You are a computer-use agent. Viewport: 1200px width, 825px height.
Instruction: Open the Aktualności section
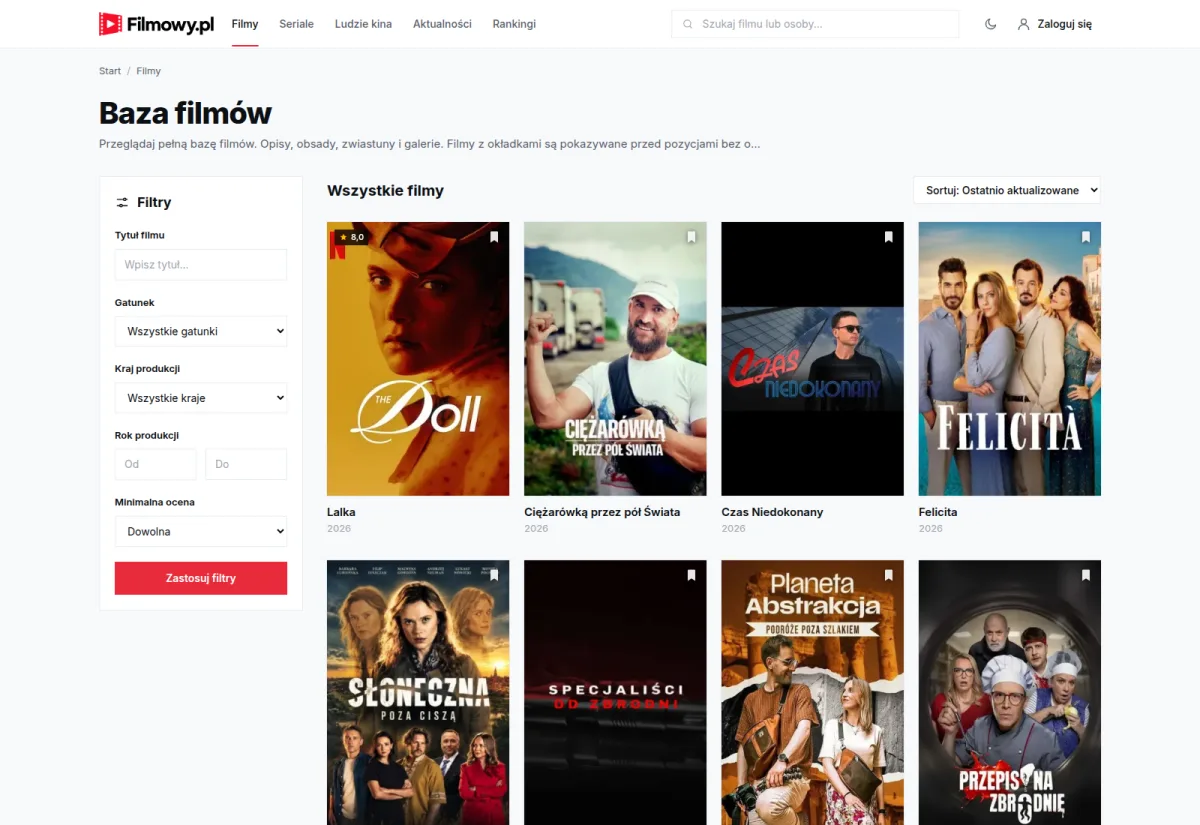(x=442, y=24)
